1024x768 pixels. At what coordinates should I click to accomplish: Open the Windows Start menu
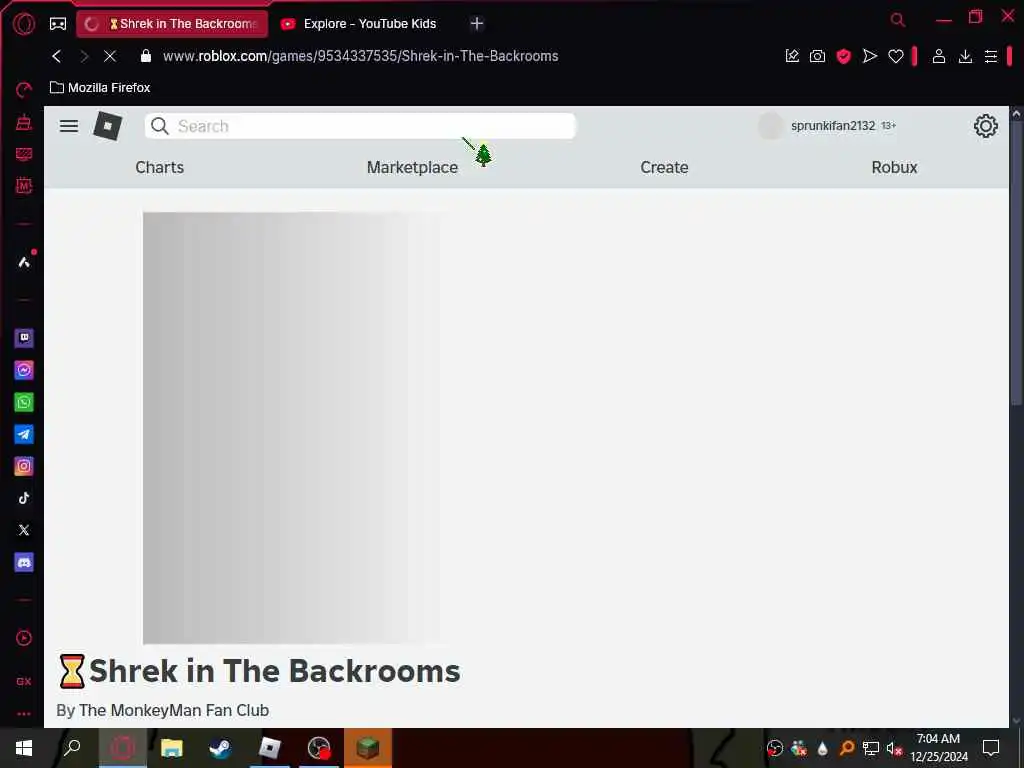click(24, 748)
